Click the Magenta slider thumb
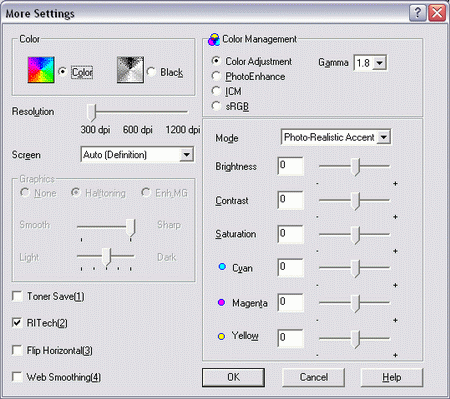The image size is (450, 399). click(x=356, y=303)
